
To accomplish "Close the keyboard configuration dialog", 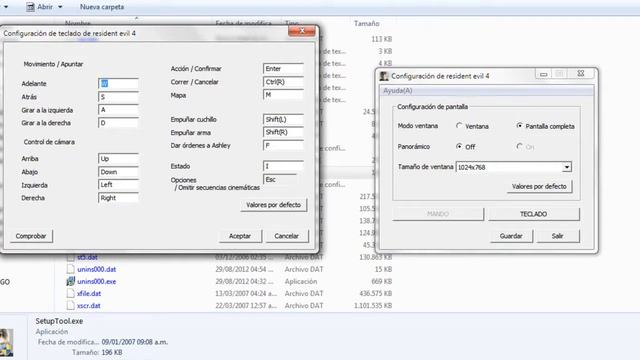I will click(302, 31).
